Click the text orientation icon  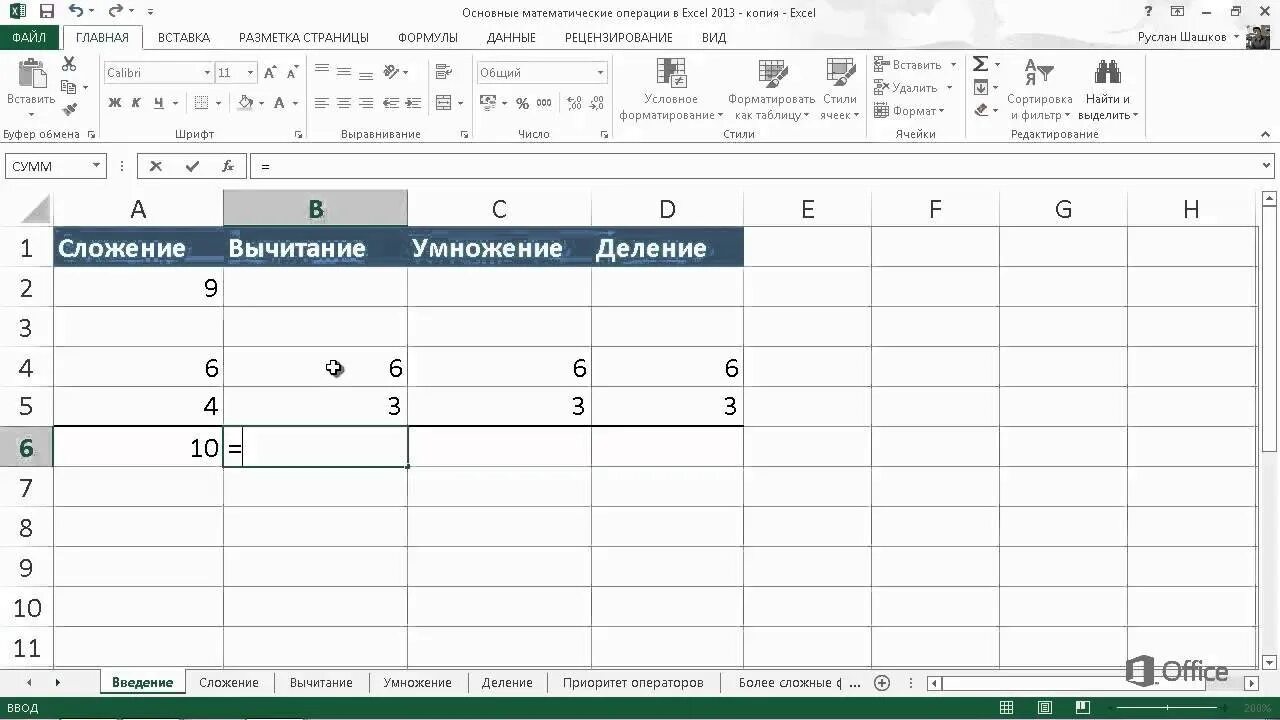click(x=392, y=72)
